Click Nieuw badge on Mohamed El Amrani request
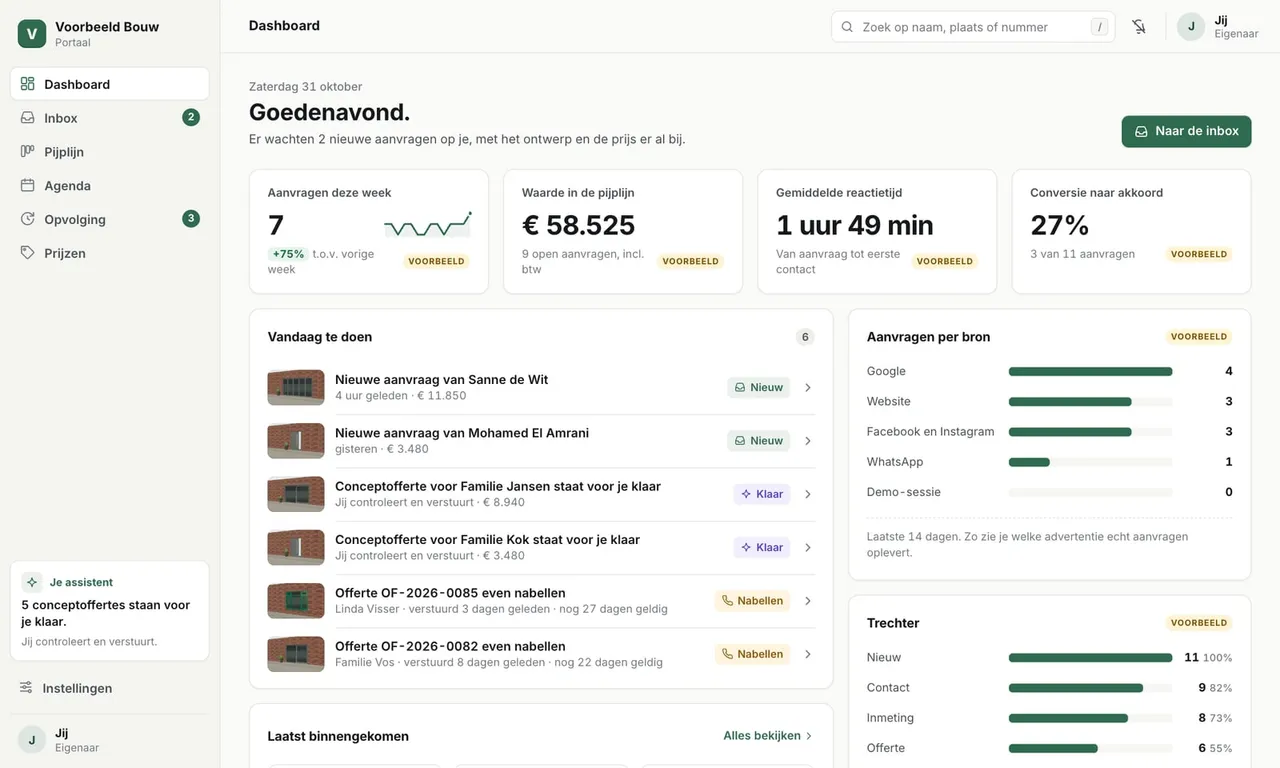This screenshot has width=1280, height=768. pos(759,441)
